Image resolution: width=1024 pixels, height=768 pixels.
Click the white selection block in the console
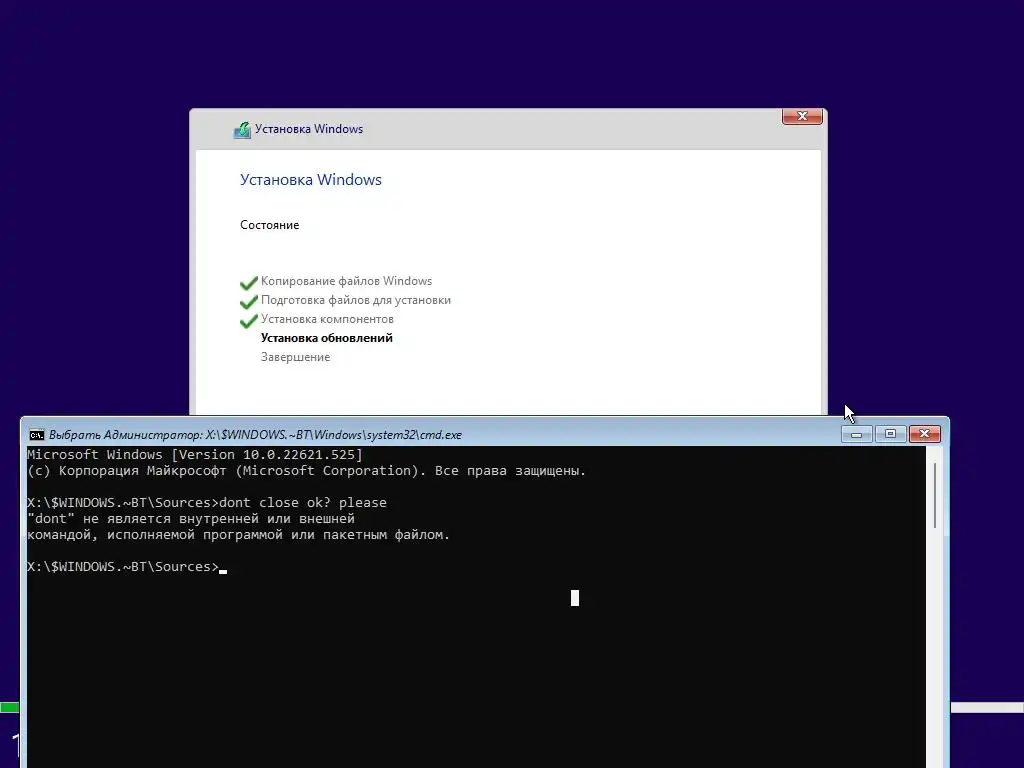click(575, 598)
